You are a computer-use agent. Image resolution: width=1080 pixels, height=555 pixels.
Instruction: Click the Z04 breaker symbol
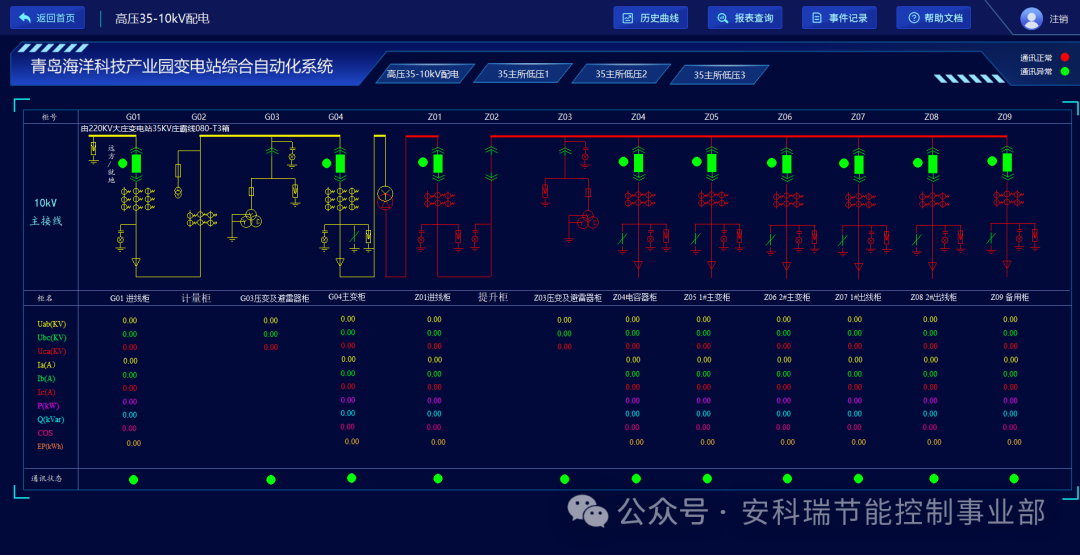coord(638,163)
